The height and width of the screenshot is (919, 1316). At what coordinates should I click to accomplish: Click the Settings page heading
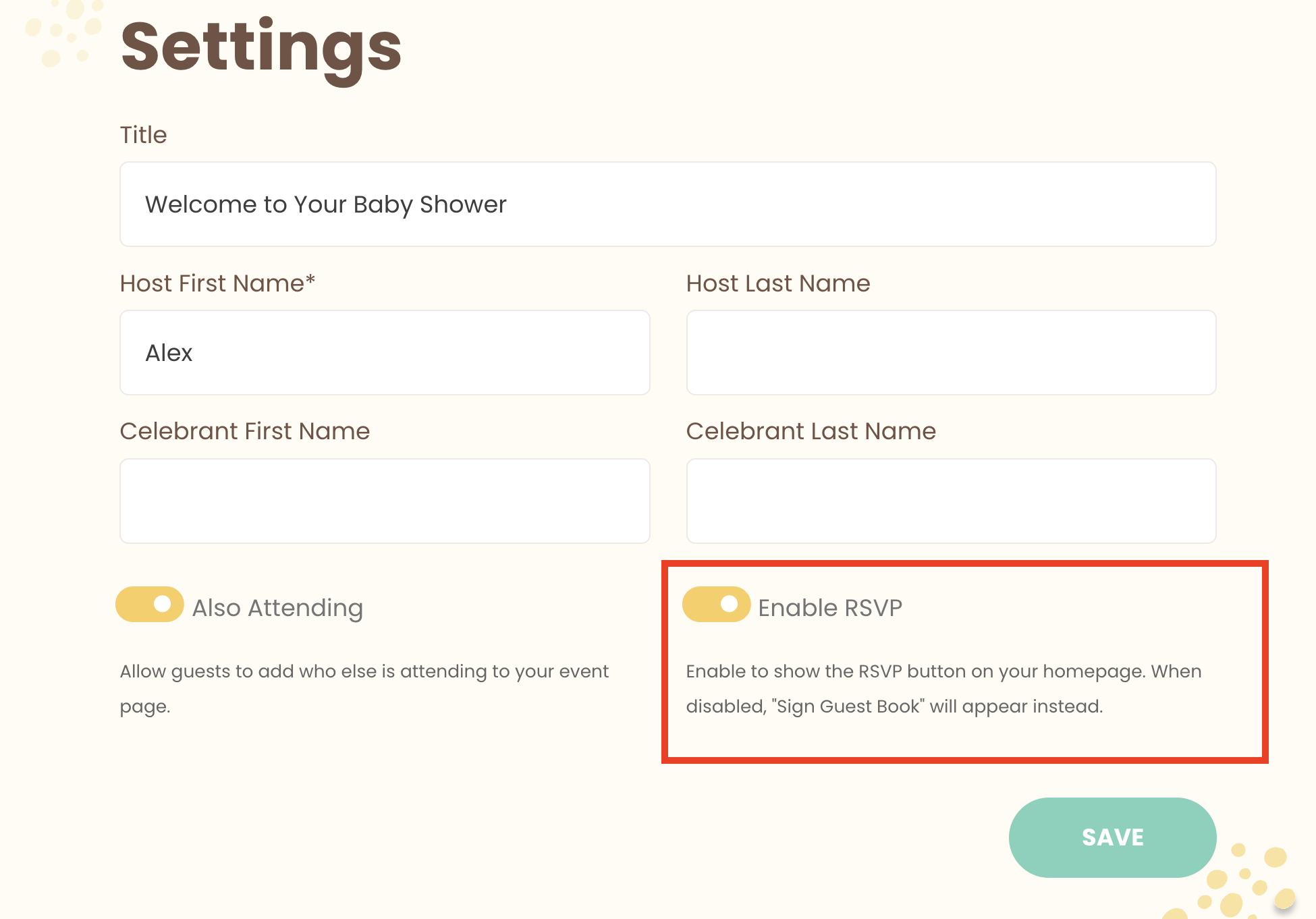point(261,47)
